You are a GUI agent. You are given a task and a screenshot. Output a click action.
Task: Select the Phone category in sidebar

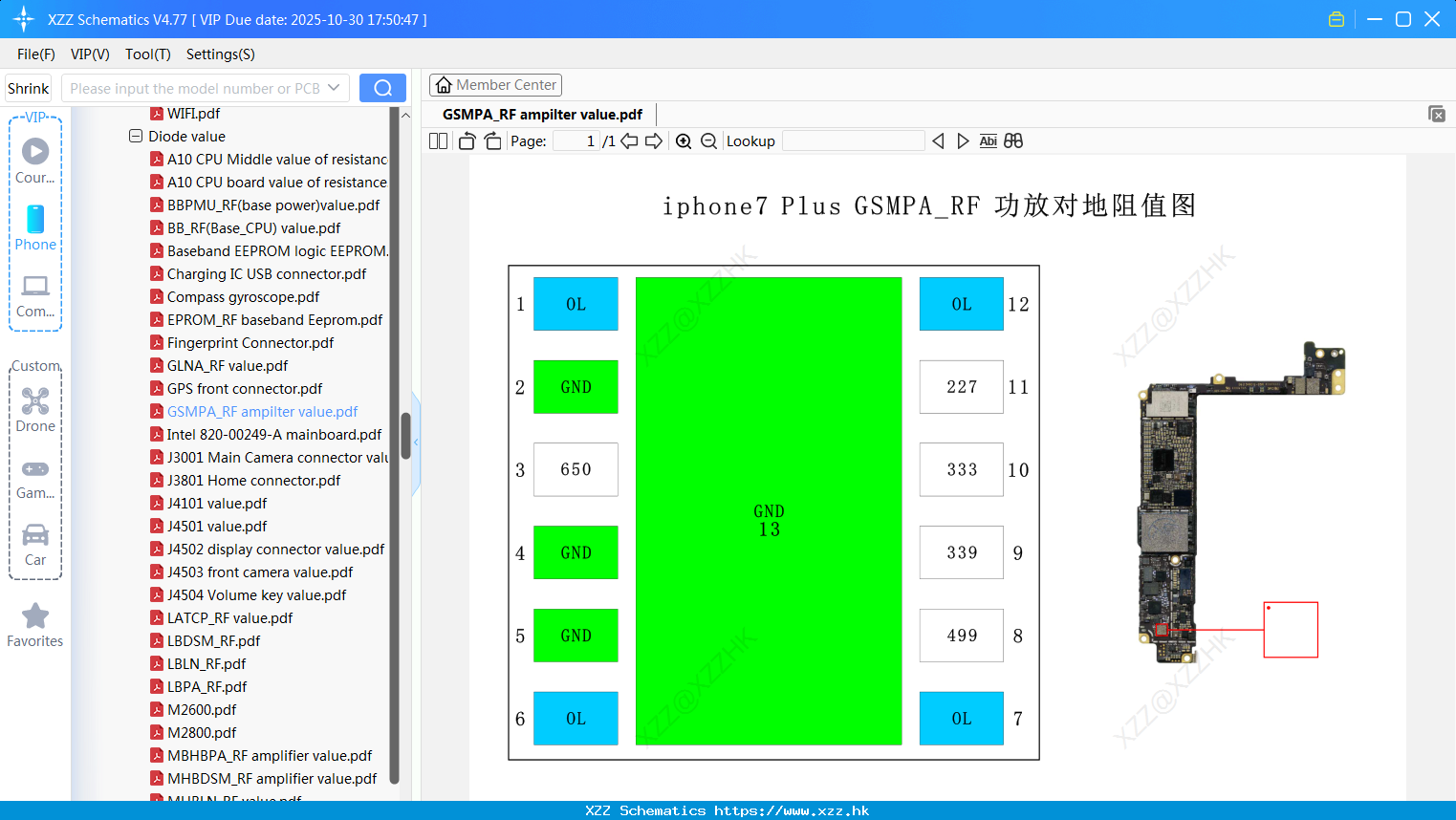[x=35, y=227]
